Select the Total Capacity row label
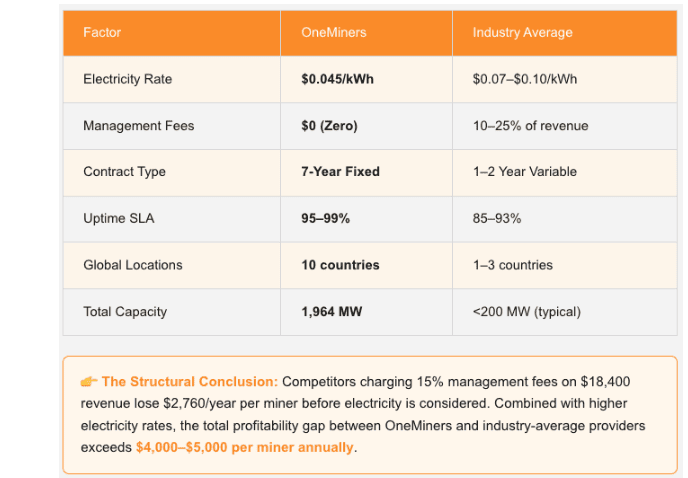688x478 pixels. [125, 312]
